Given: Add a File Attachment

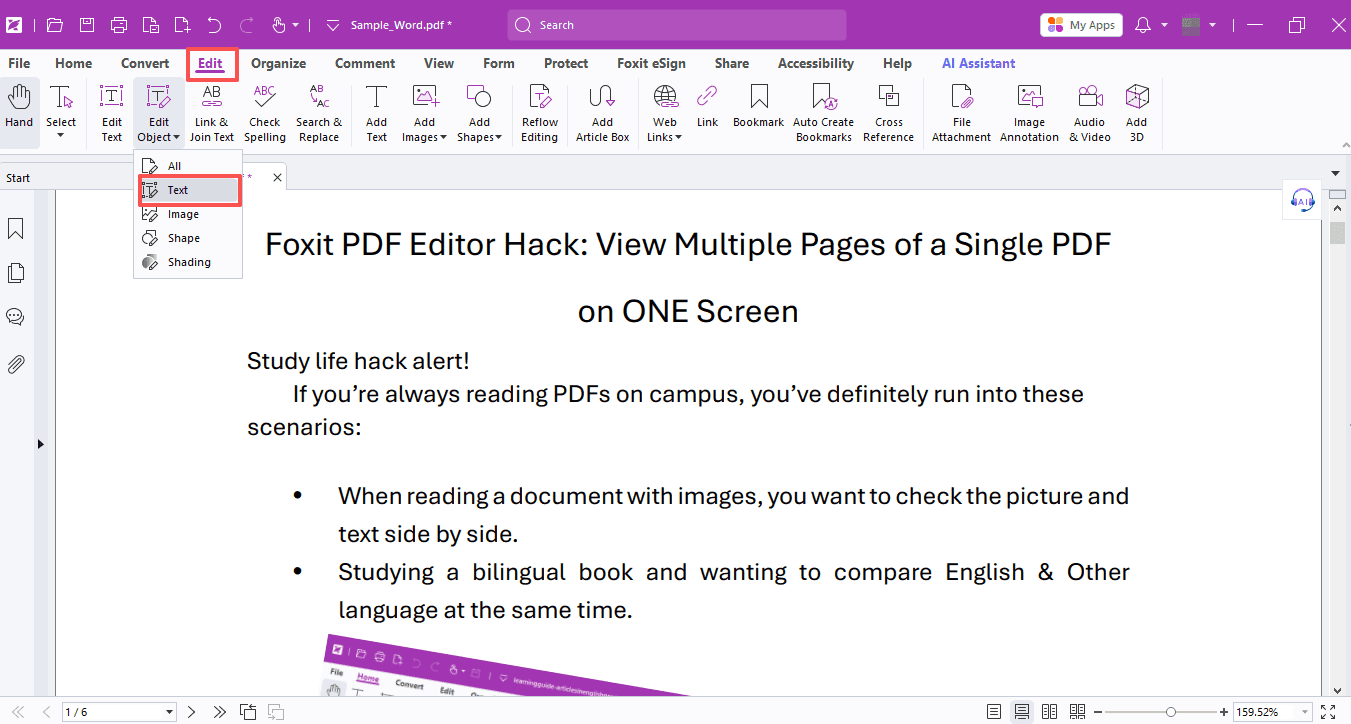Looking at the screenshot, I should (961, 113).
